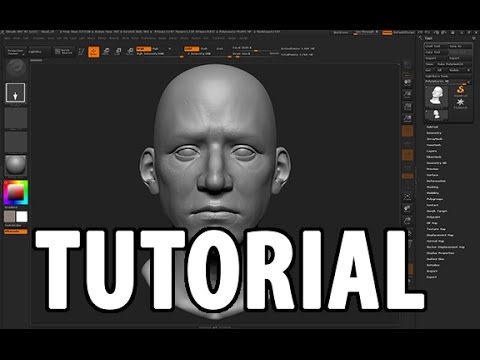The image size is (480, 360).
Task: Expand the Vector Displacement Map section
Action: (446, 247)
